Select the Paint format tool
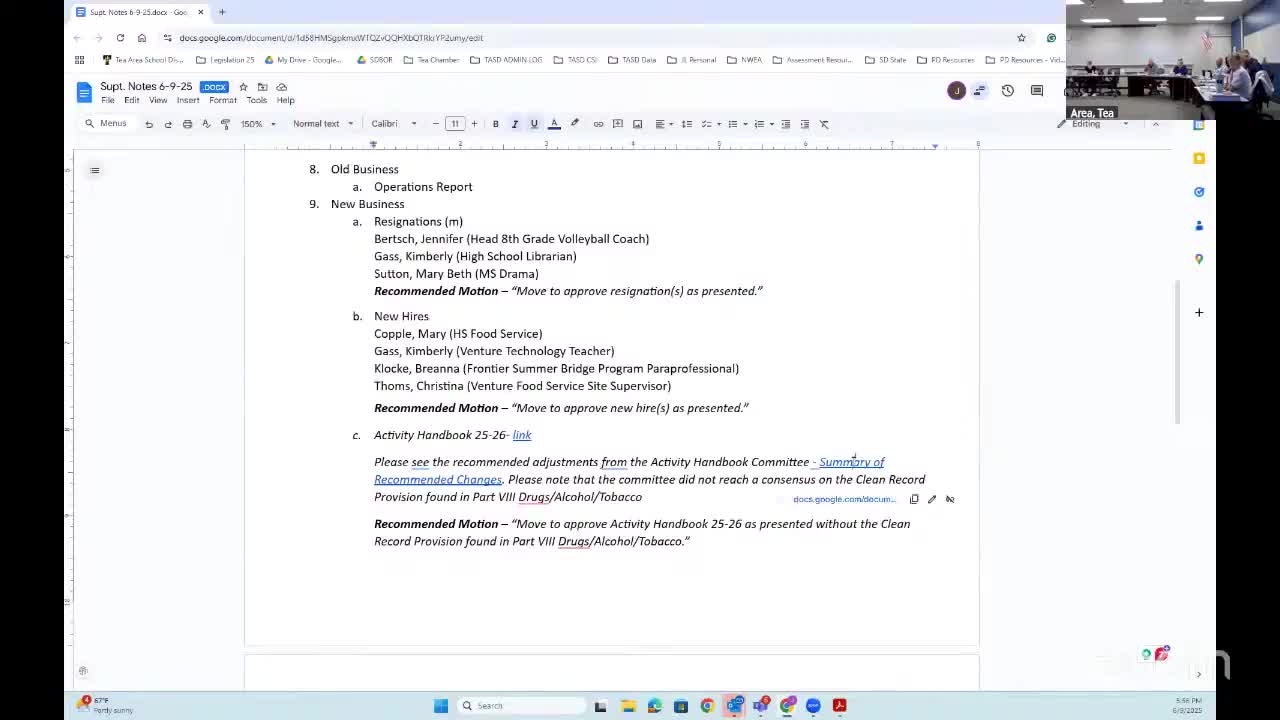1280x720 pixels. click(x=225, y=124)
